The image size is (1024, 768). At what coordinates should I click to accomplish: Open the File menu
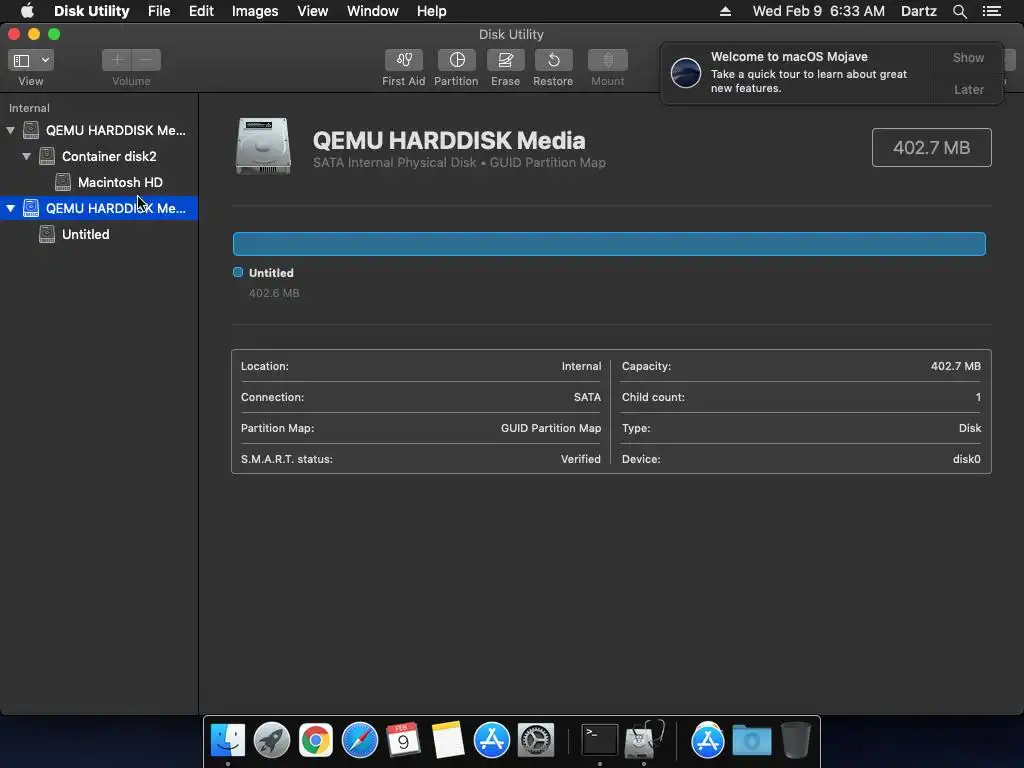159,11
